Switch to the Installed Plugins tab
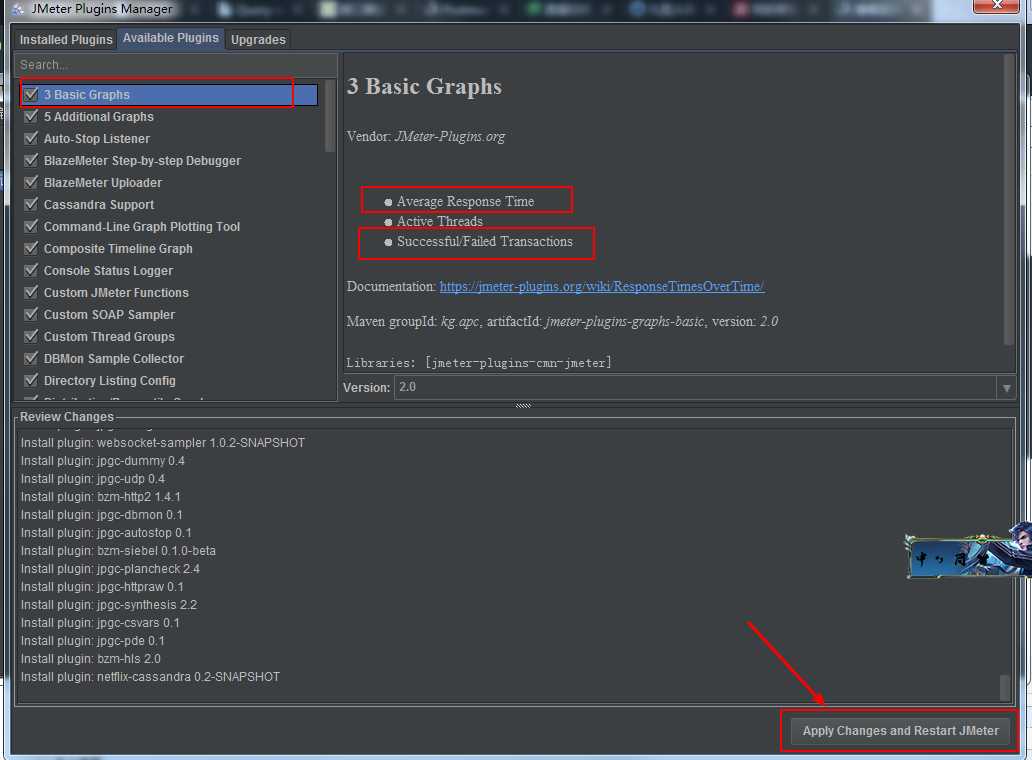Screen dimensions: 1032x760 click(x=66, y=39)
